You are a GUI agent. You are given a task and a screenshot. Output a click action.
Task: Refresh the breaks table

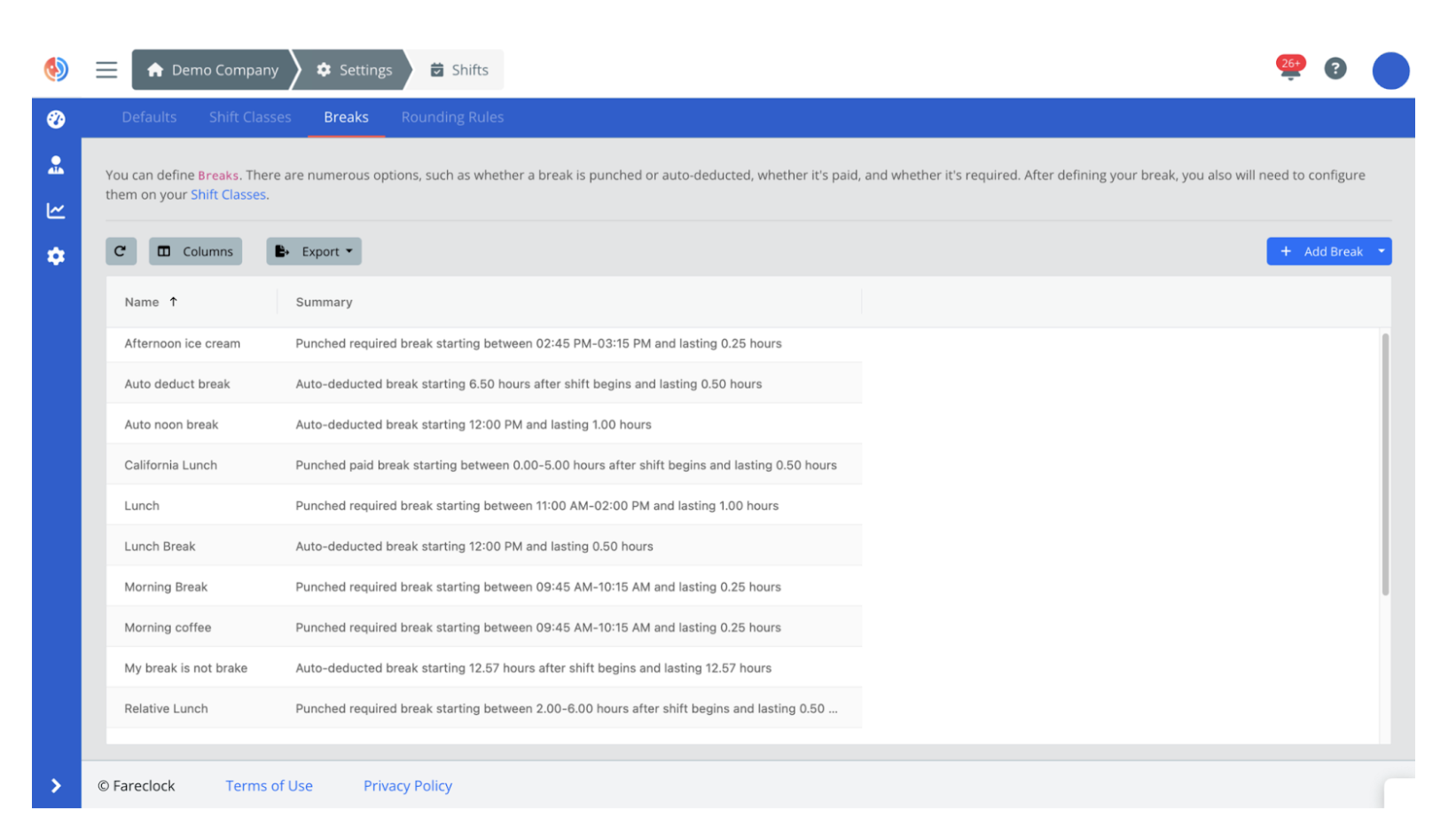(x=121, y=251)
